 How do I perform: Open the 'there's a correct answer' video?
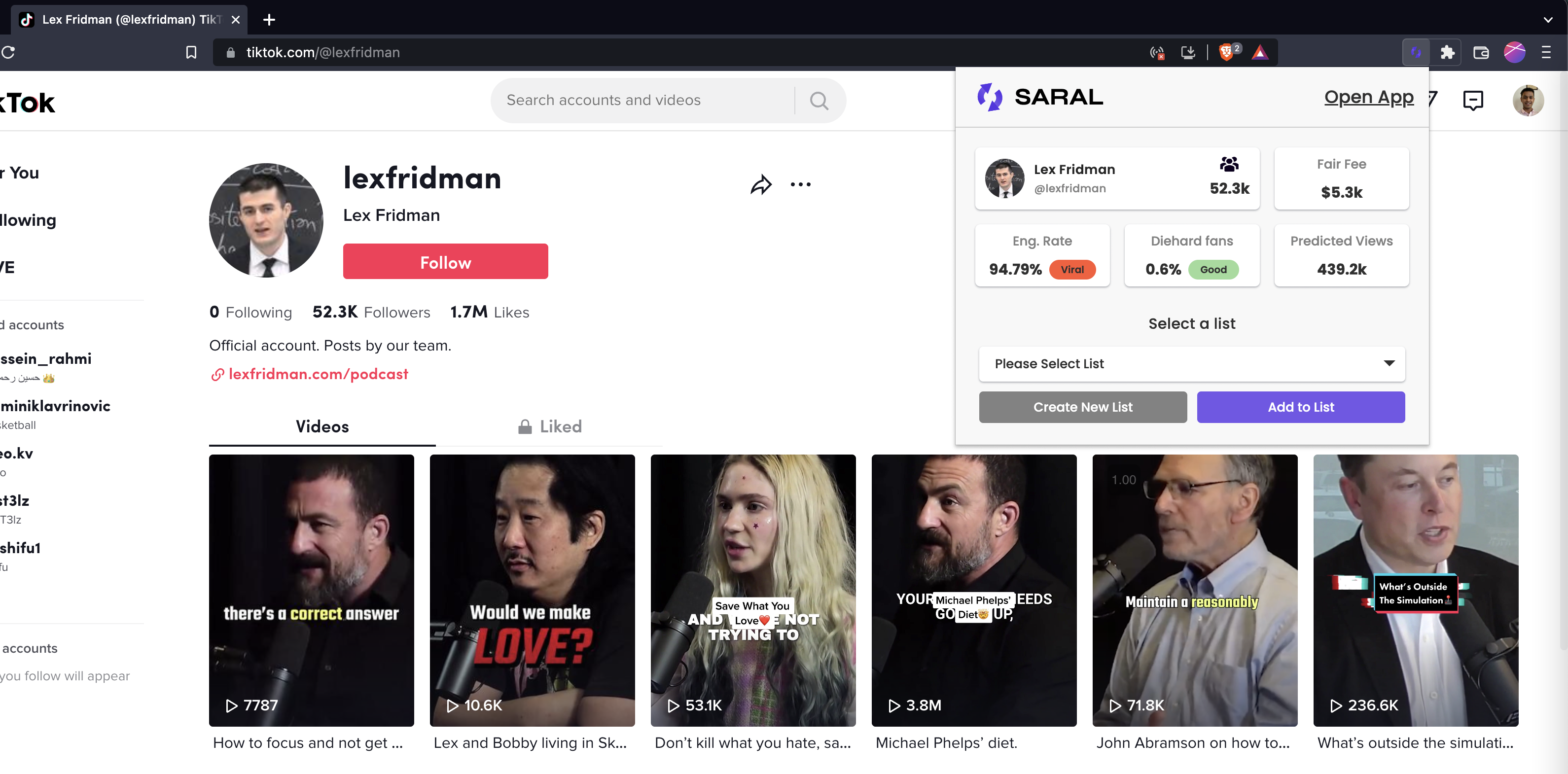311,590
